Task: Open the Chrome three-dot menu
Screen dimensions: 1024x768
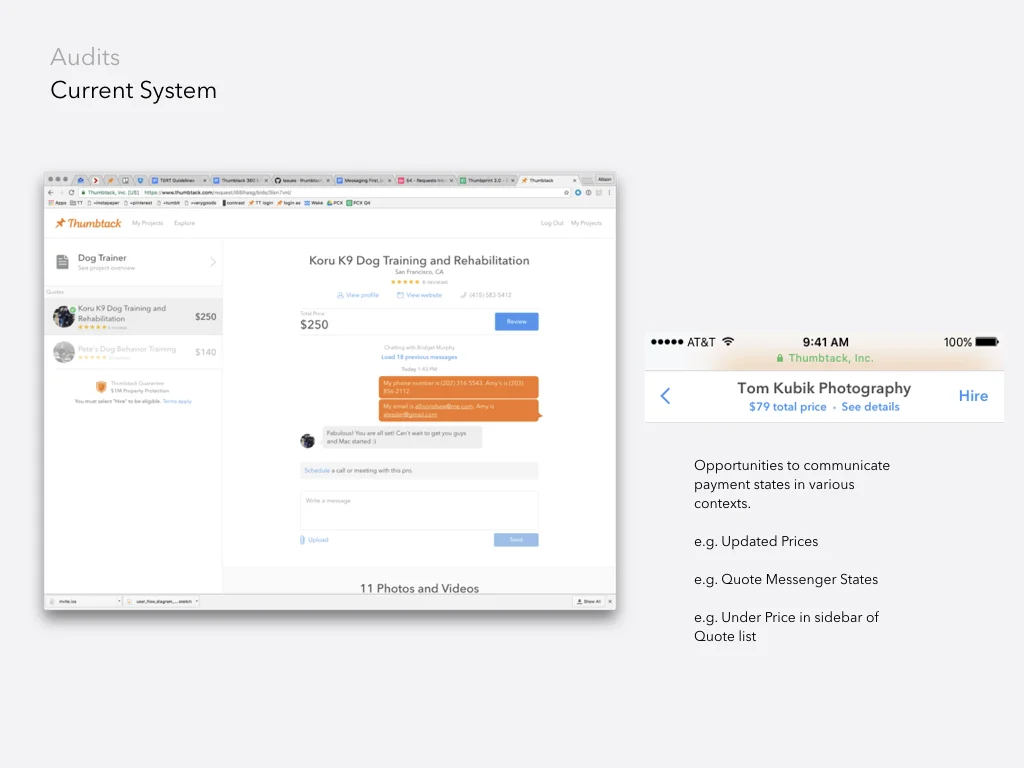Action: [609, 193]
